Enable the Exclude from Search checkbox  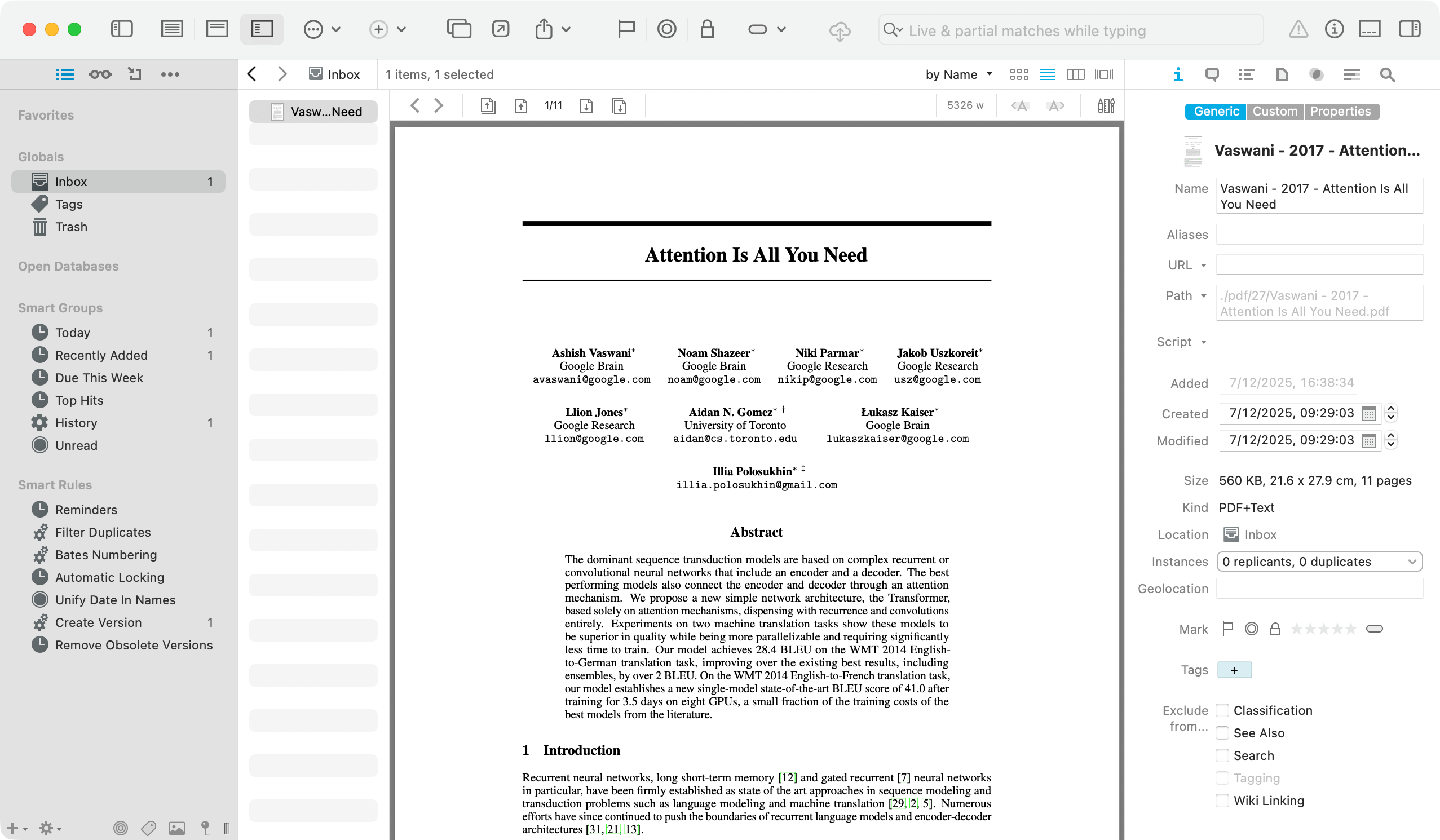pos(1223,755)
